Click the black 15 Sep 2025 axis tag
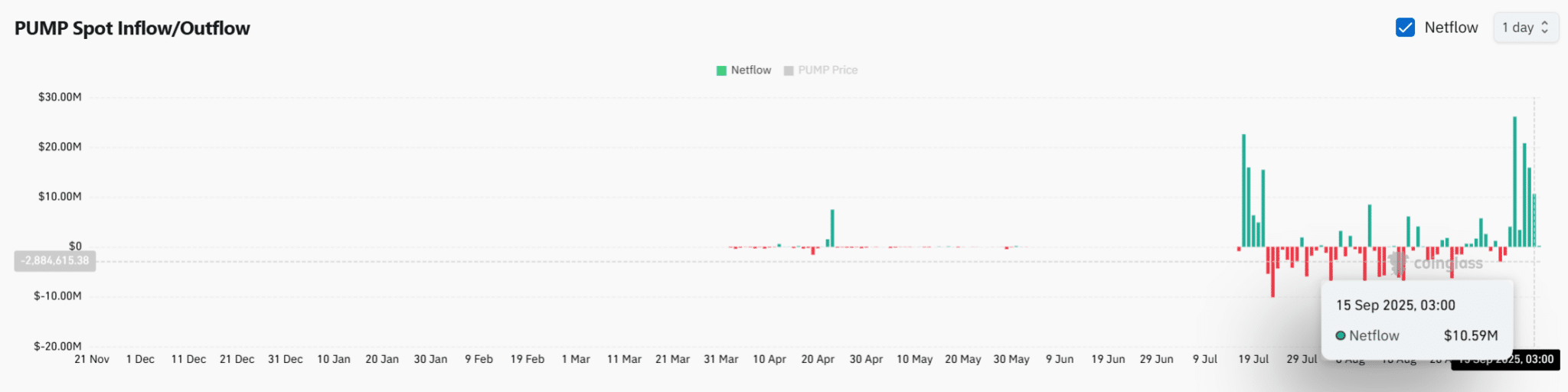Screen dimensions: 1568x392 pyautogui.click(x=1505, y=359)
